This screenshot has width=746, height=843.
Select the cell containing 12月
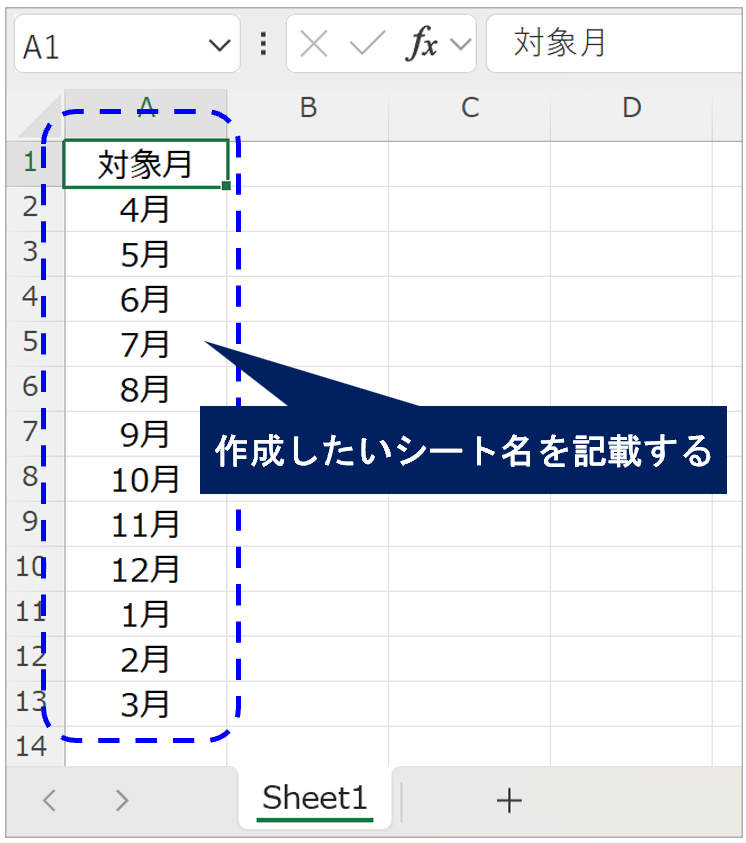pyautogui.click(x=146, y=569)
